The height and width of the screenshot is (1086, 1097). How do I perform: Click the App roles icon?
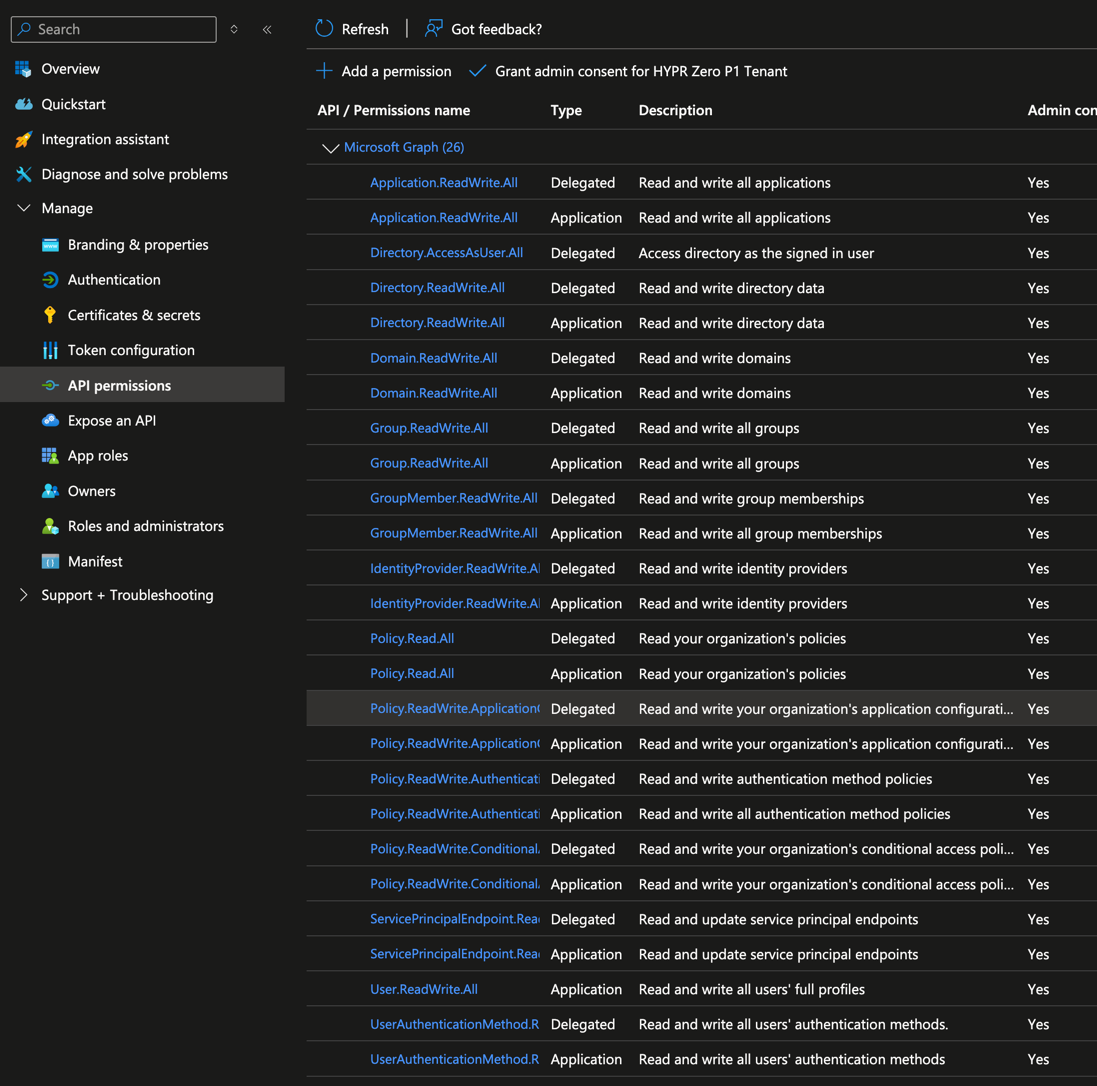click(x=50, y=456)
